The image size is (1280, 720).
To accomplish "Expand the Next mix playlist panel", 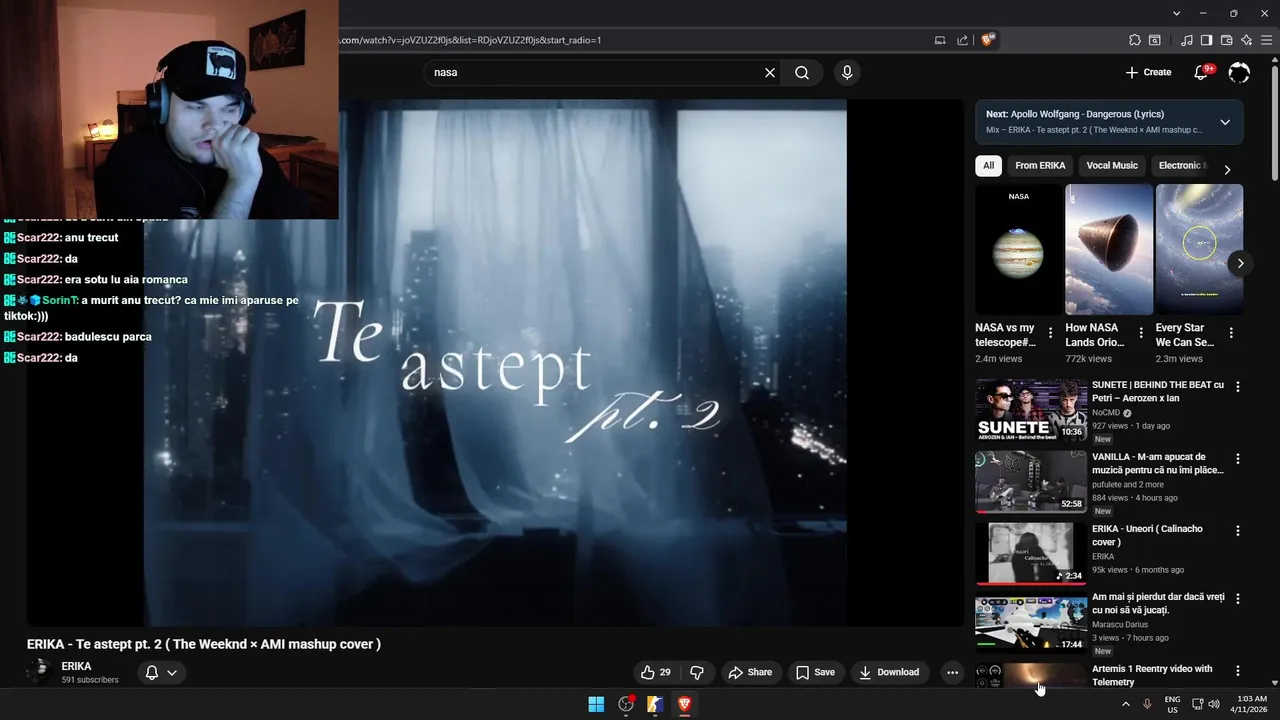I will 1225,122.
